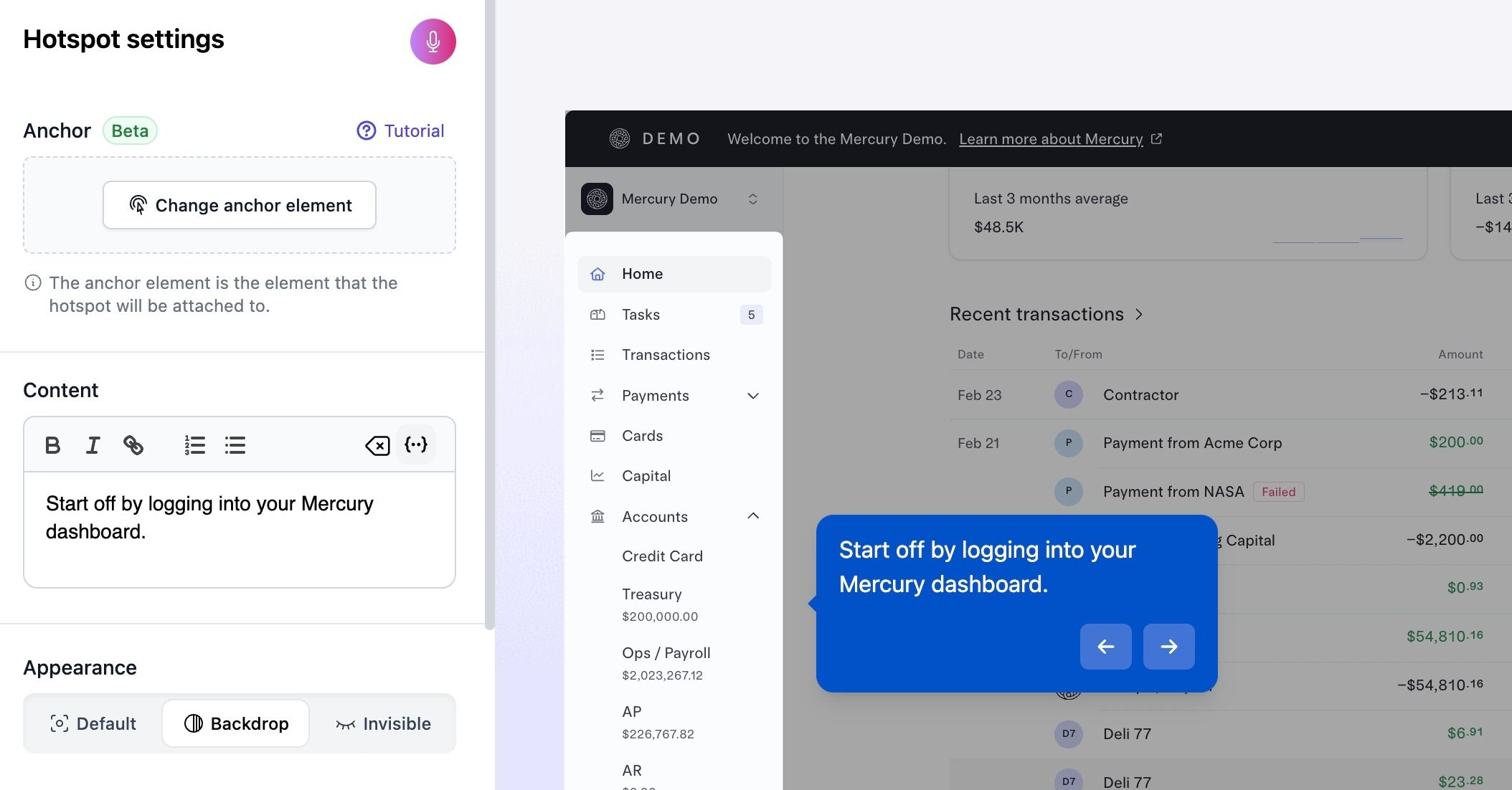Image resolution: width=1512 pixels, height=790 pixels.
Task: Click the Contractor transaction row
Action: (x=1230, y=395)
